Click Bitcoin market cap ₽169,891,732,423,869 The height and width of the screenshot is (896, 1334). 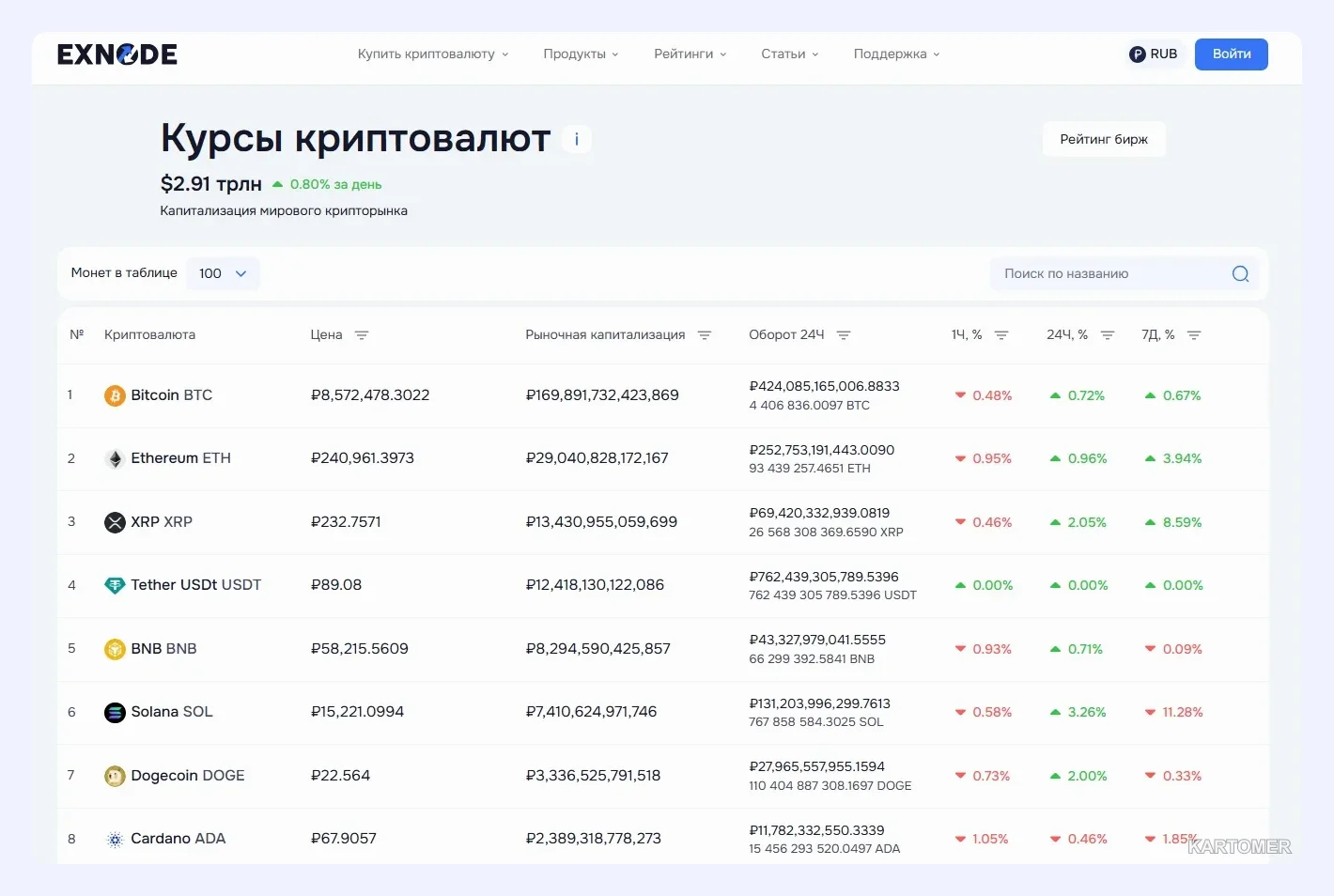pos(602,395)
